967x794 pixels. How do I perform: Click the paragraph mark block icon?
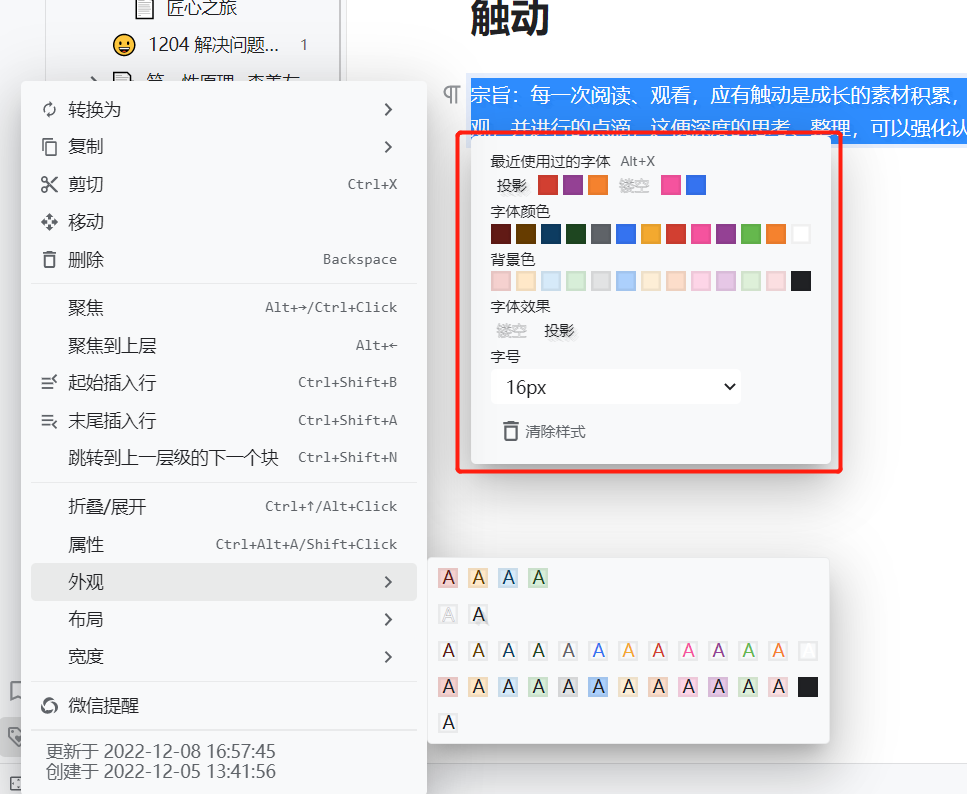[x=451, y=94]
